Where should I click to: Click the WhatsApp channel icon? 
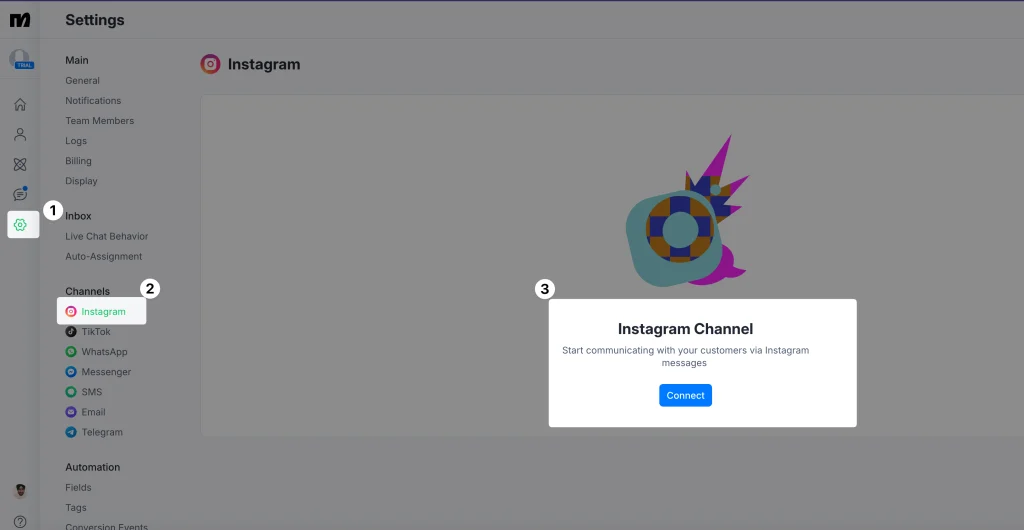(x=71, y=352)
